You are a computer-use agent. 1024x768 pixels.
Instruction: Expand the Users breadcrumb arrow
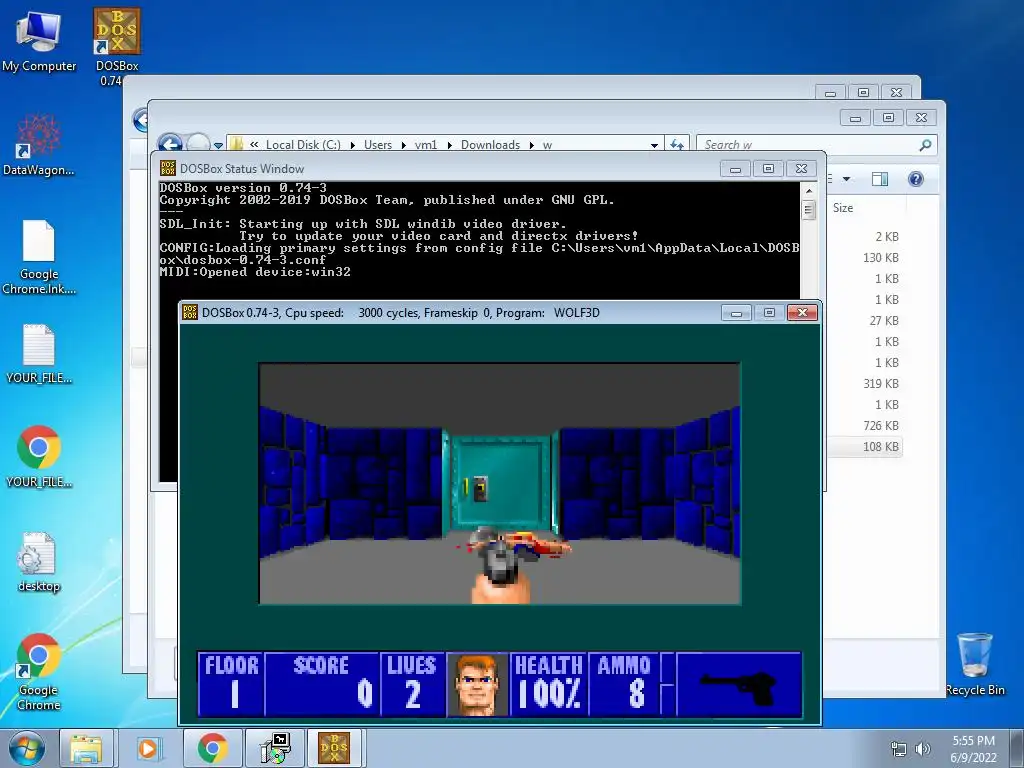point(403,145)
